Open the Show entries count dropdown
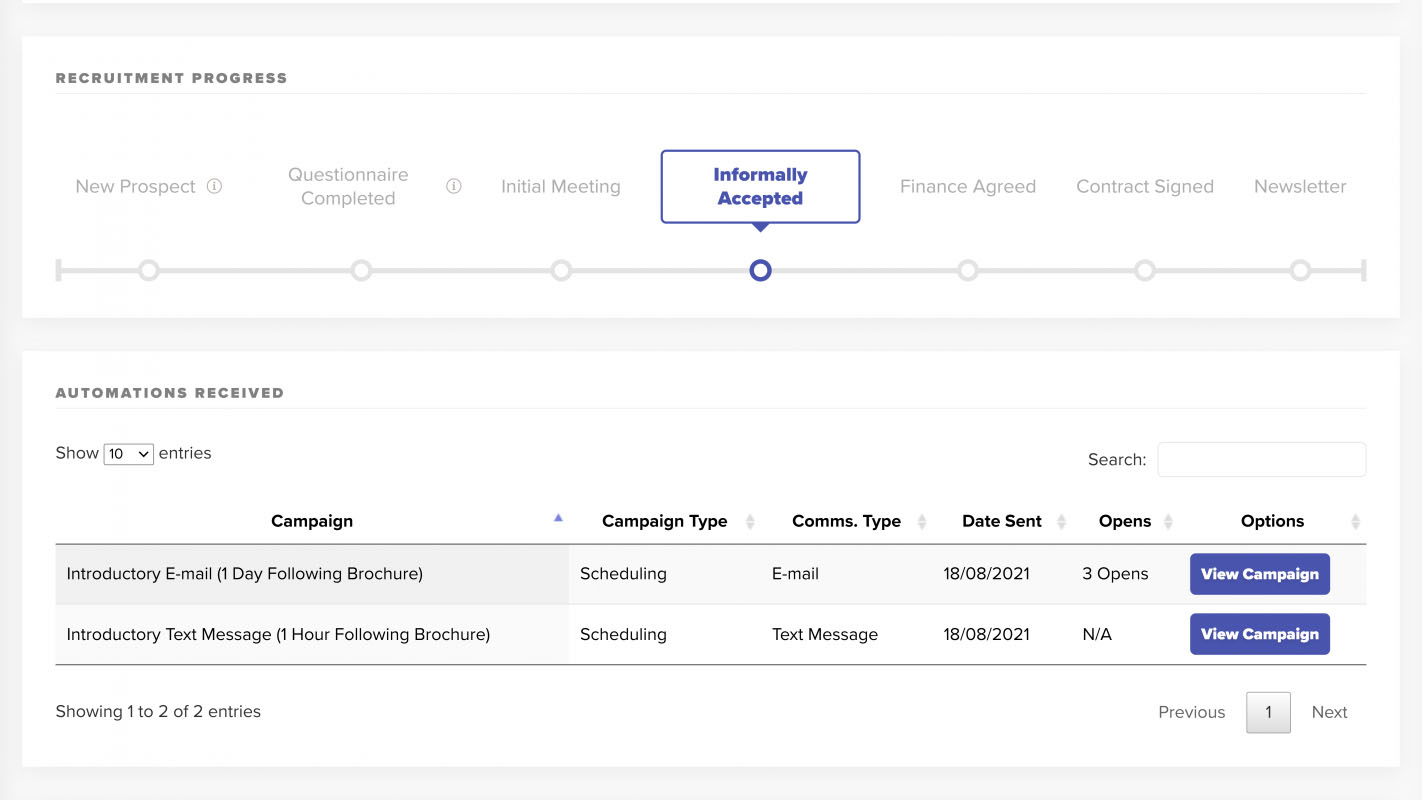The image size is (1422, 800). coord(129,454)
